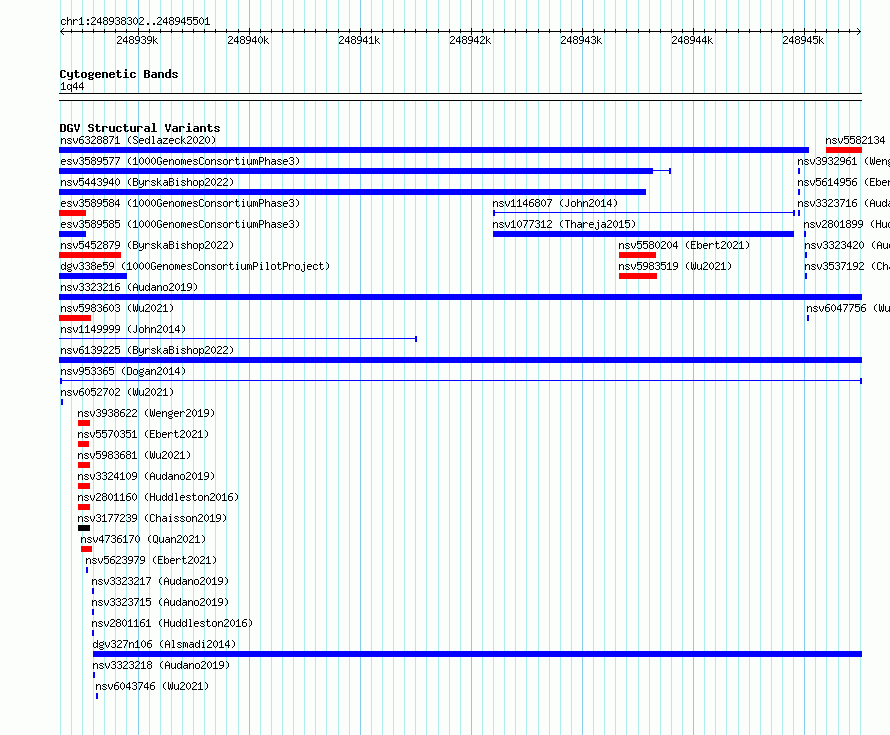Click the blue bar under dgv338e59
The image size is (890, 735).
pyautogui.click(x=93, y=276)
